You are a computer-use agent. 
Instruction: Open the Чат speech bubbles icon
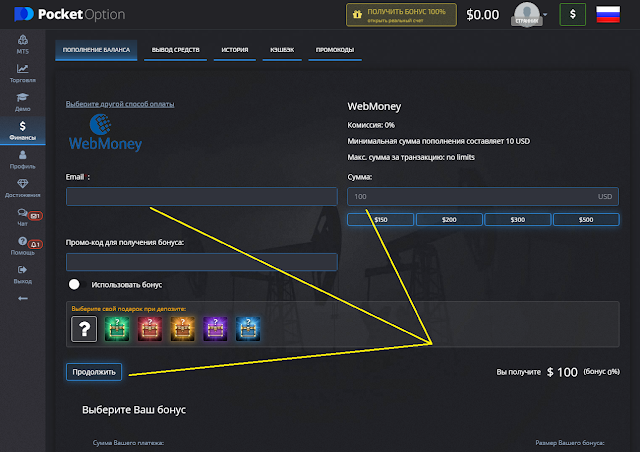click(x=22, y=213)
